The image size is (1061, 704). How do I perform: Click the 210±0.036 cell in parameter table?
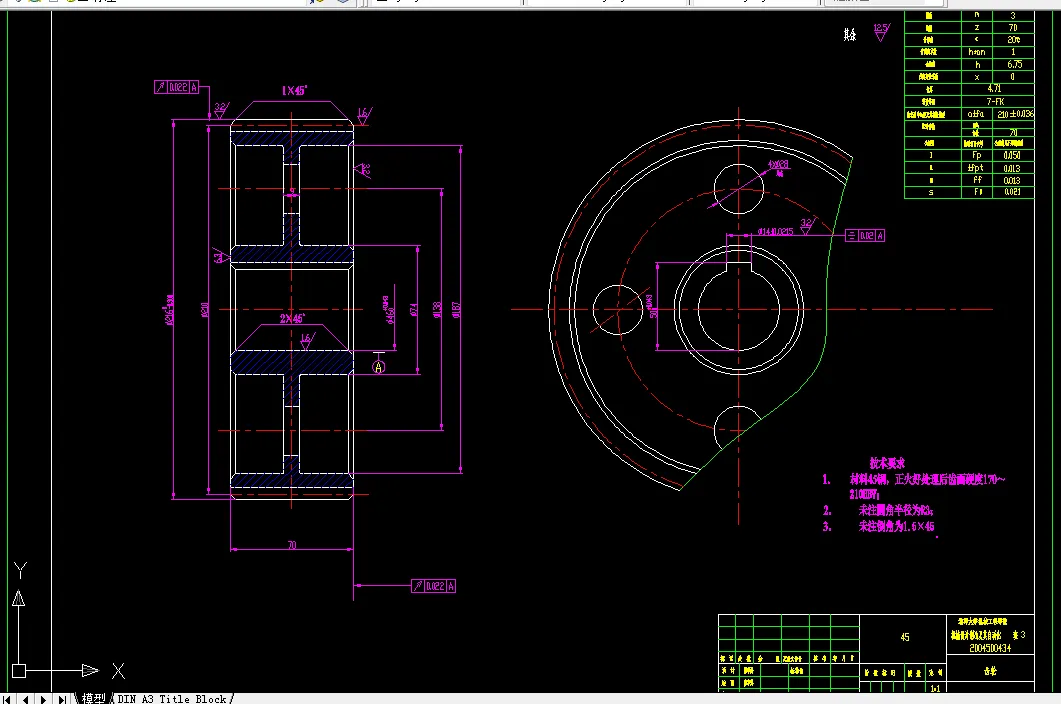1014,114
